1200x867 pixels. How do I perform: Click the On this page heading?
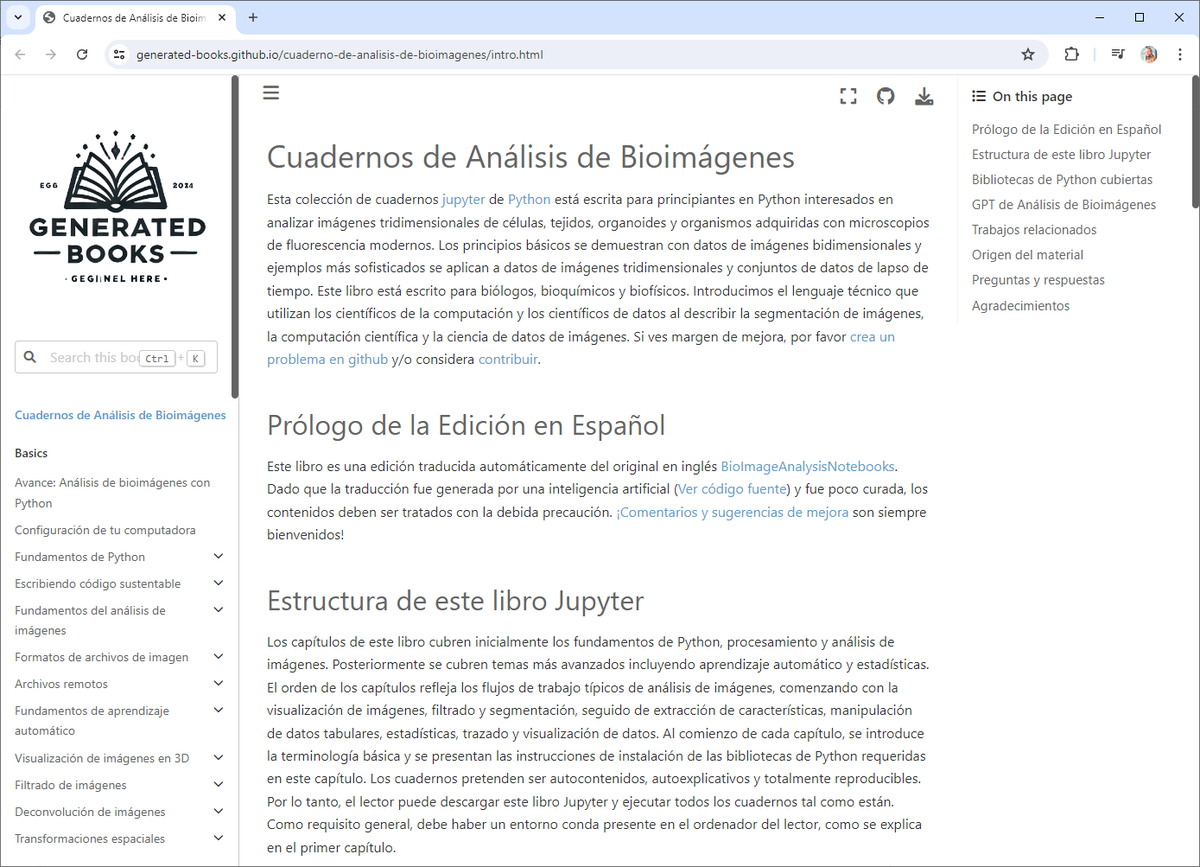click(x=1022, y=97)
